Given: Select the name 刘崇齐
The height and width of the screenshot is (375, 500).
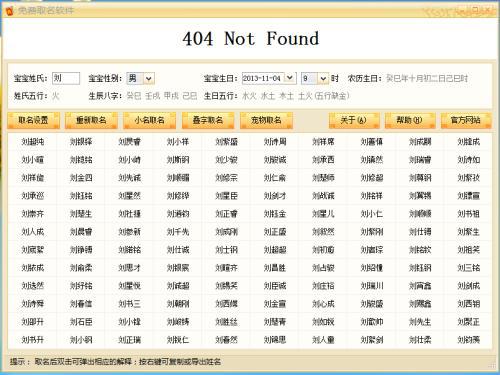Looking at the screenshot, I should click(x=33, y=214).
